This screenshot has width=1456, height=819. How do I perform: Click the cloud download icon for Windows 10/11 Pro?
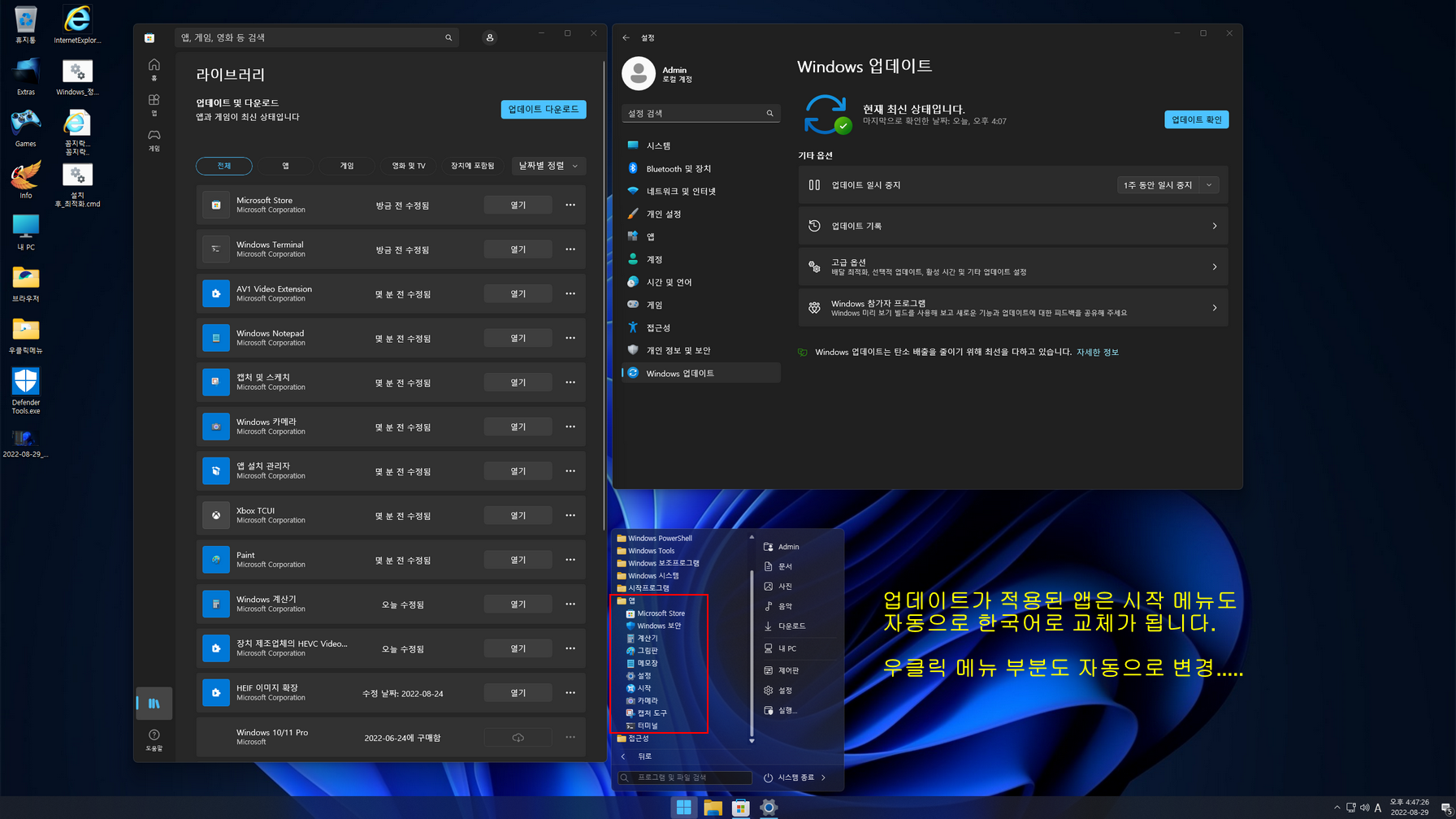(518, 738)
